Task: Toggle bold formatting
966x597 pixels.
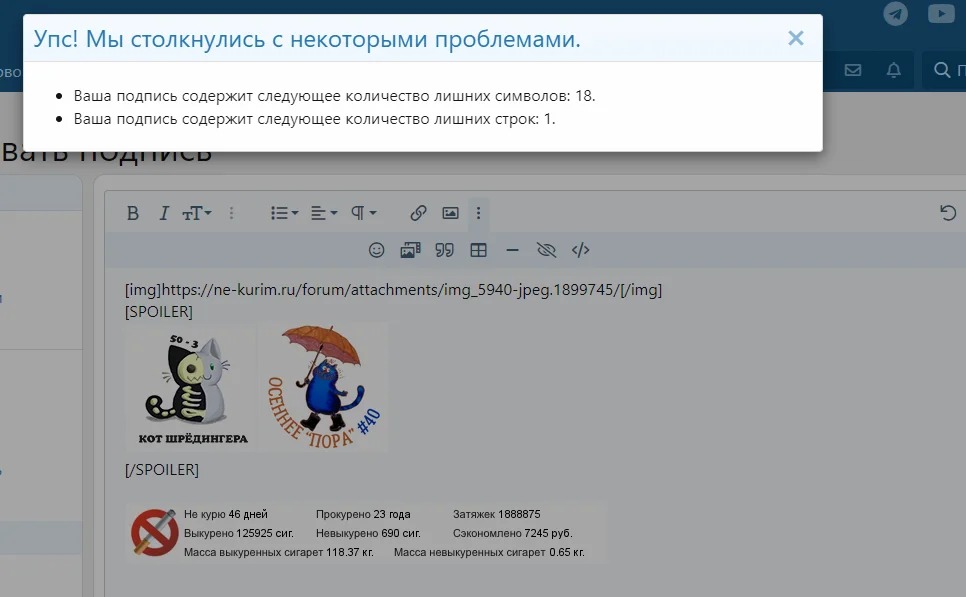Action: click(132, 213)
